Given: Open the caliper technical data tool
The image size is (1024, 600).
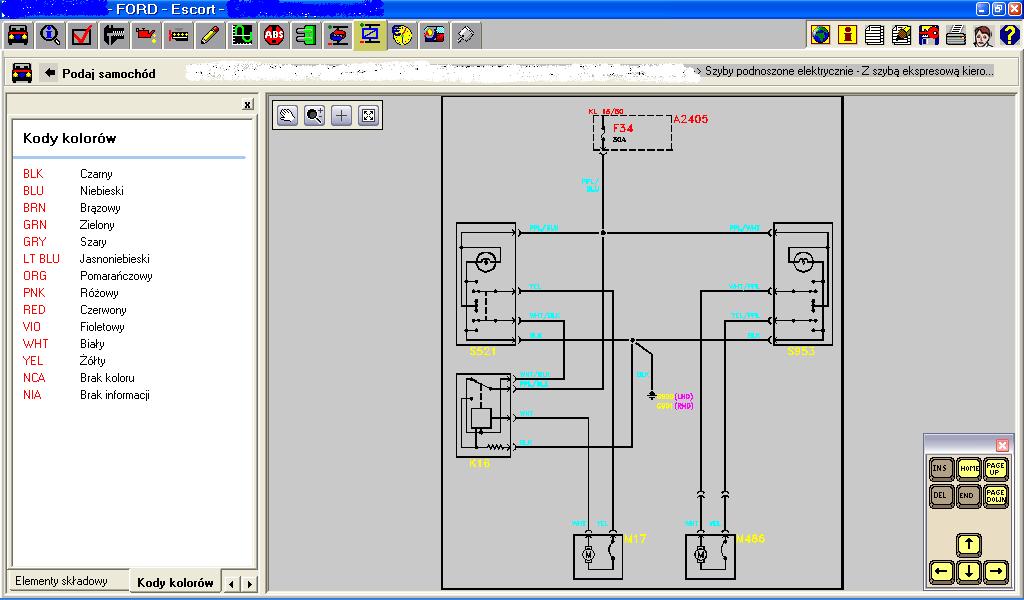Looking at the screenshot, I should click(114, 35).
